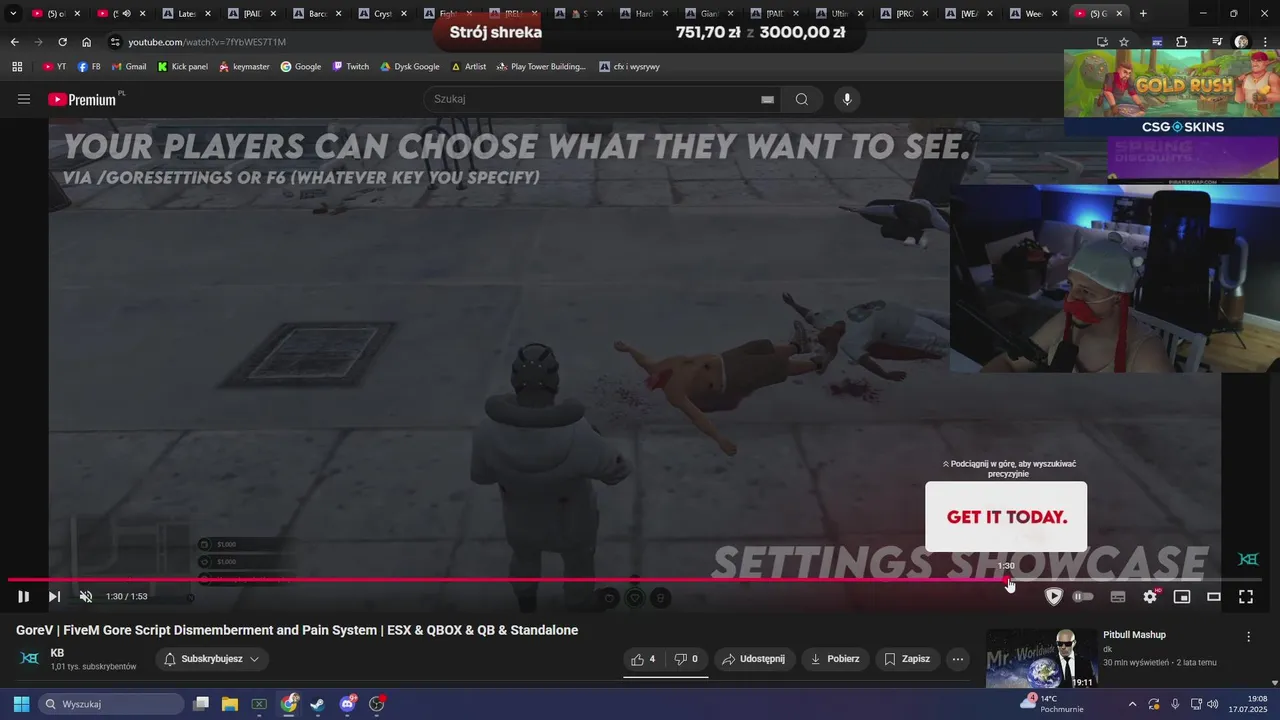
Task: Open the on-screen keyboard in search box
Action: coord(767,99)
